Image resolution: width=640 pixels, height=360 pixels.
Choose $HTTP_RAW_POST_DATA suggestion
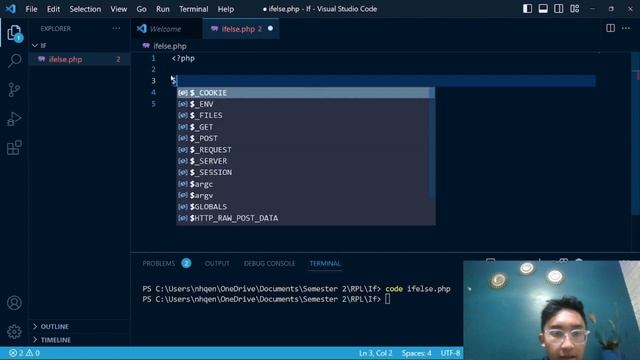coord(303,218)
